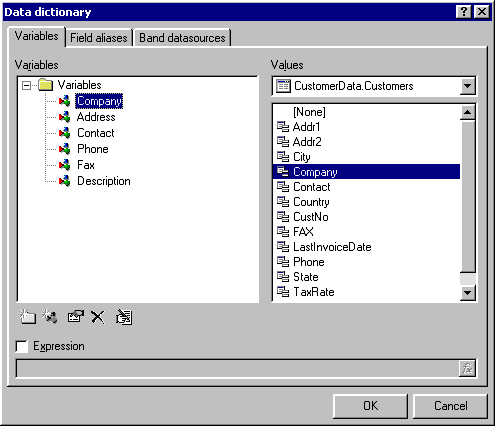Click the new variable icon
This screenshot has height=427, width=496.
(x=49, y=317)
